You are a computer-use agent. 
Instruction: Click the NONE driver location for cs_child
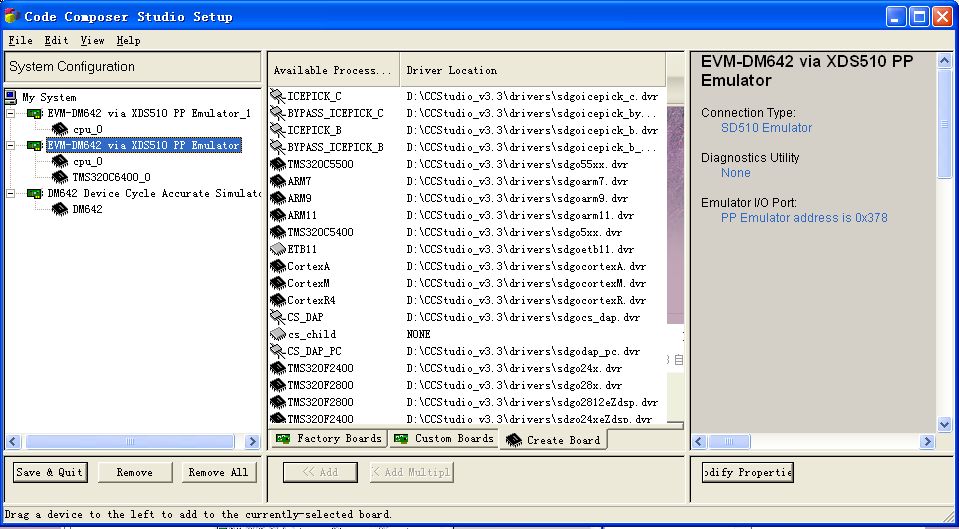tap(418, 335)
